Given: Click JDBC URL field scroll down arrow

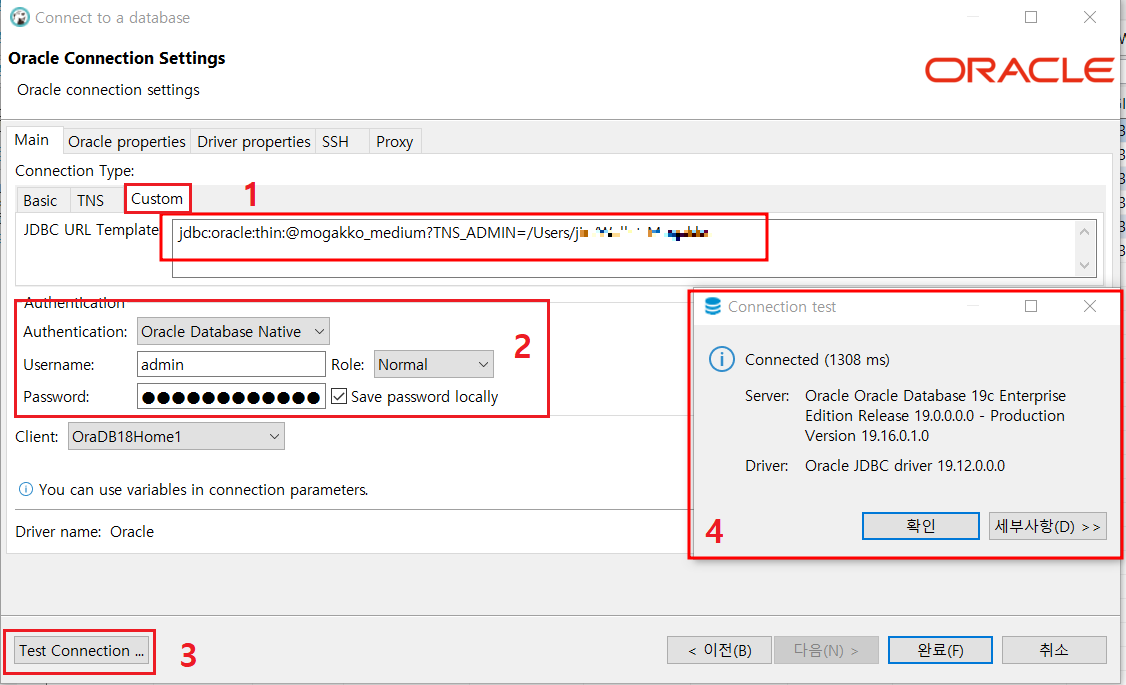Looking at the screenshot, I should [x=1084, y=265].
